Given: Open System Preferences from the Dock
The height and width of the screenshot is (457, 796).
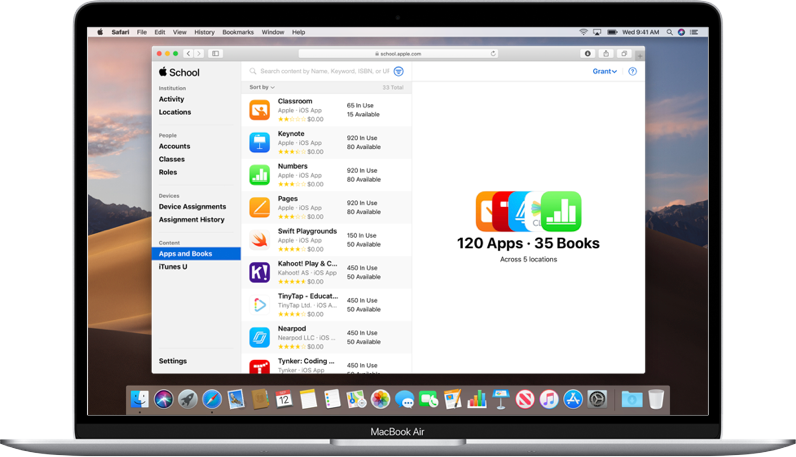Looking at the screenshot, I should (x=597, y=399).
